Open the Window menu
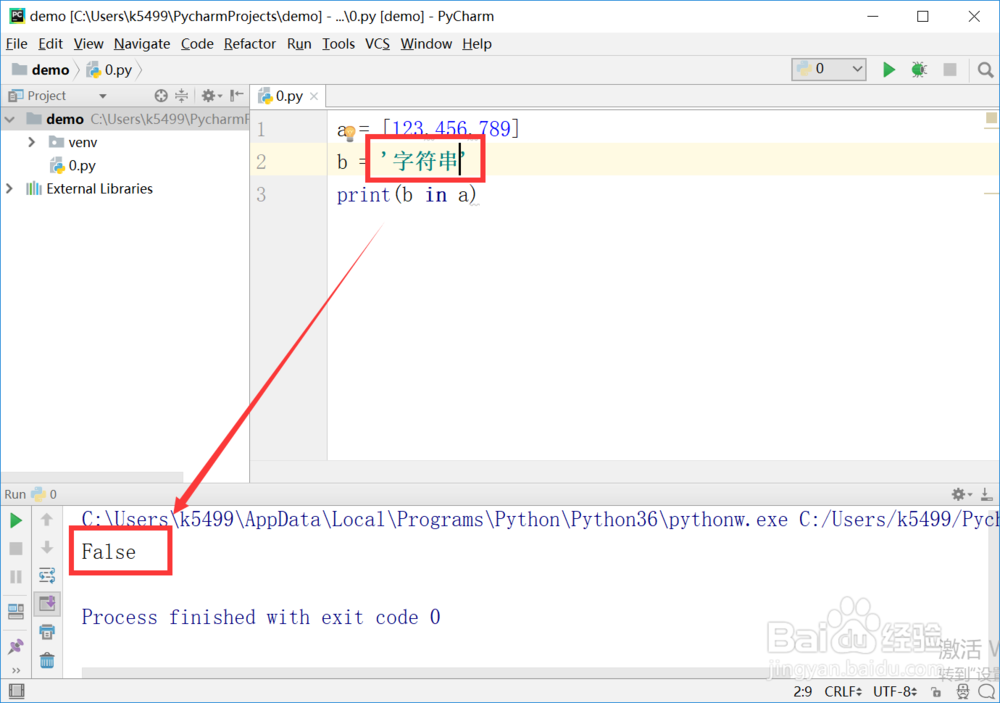The image size is (1000, 703). 426,44
